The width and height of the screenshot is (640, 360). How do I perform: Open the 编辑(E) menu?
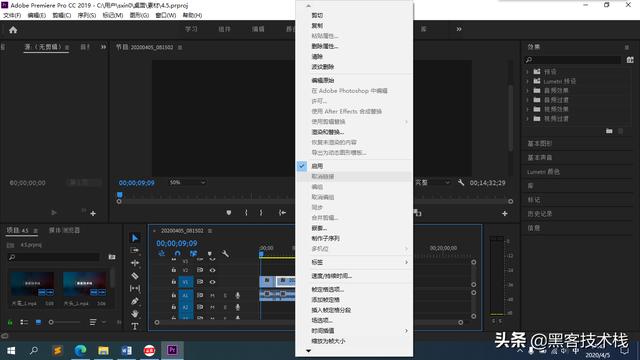pyautogui.click(x=36, y=15)
